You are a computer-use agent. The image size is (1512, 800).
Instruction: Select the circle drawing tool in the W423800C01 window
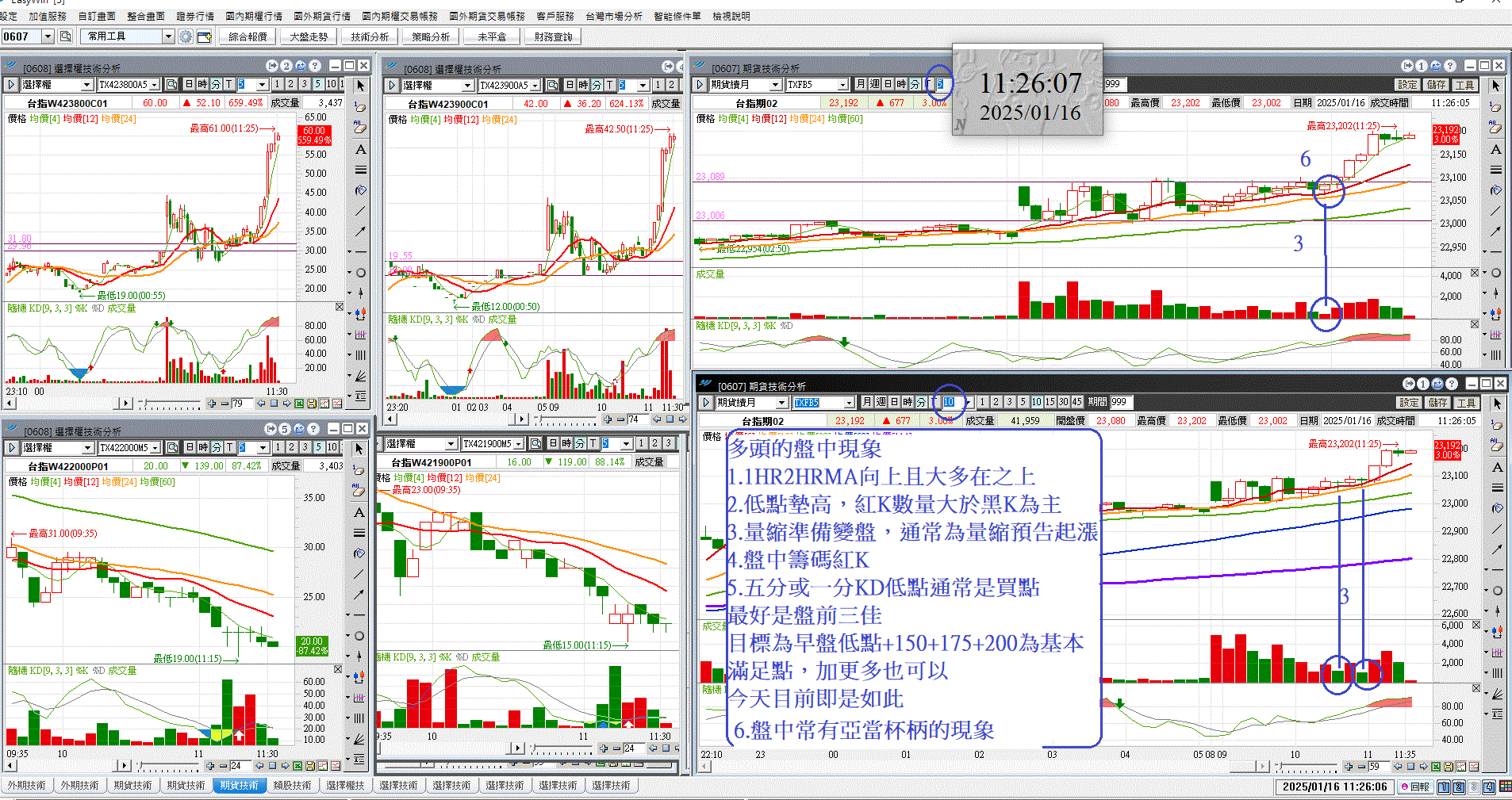point(361,273)
